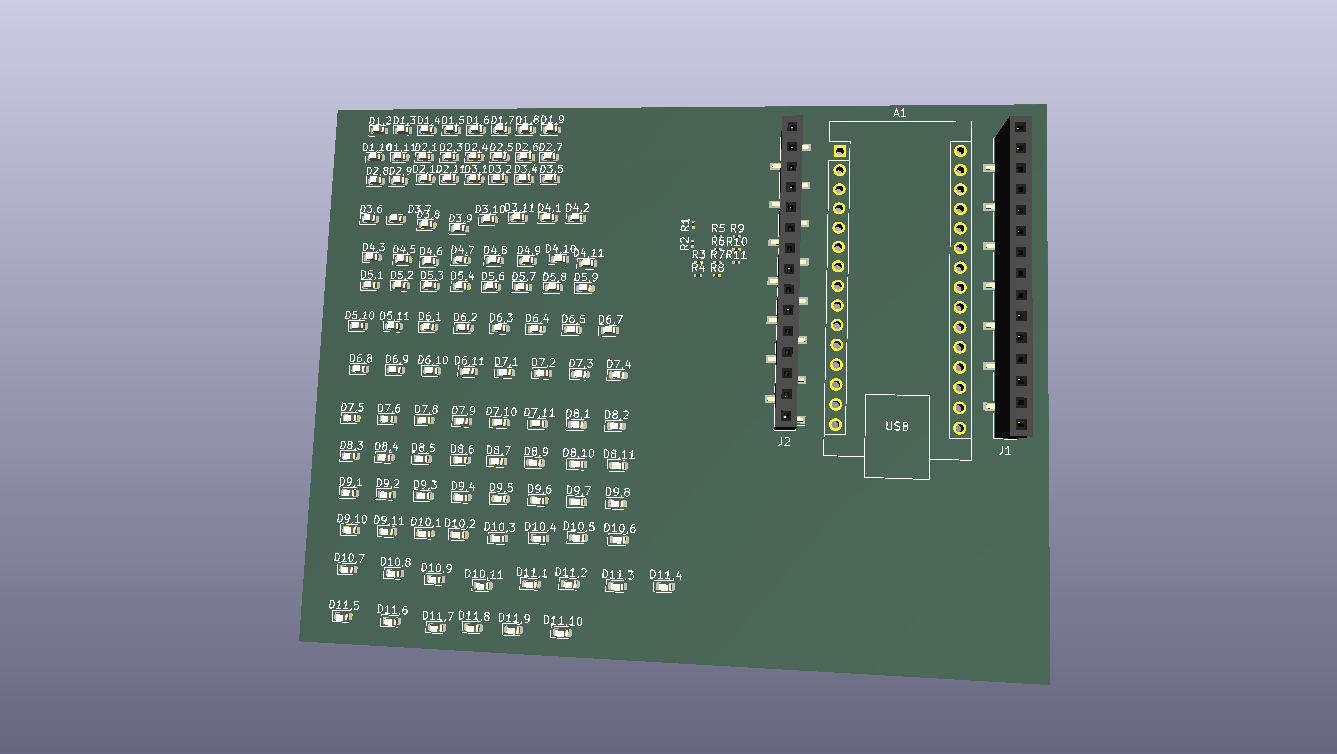This screenshot has width=1337, height=754.
Task: Click the D10.11 designator text
Action: click(x=484, y=574)
